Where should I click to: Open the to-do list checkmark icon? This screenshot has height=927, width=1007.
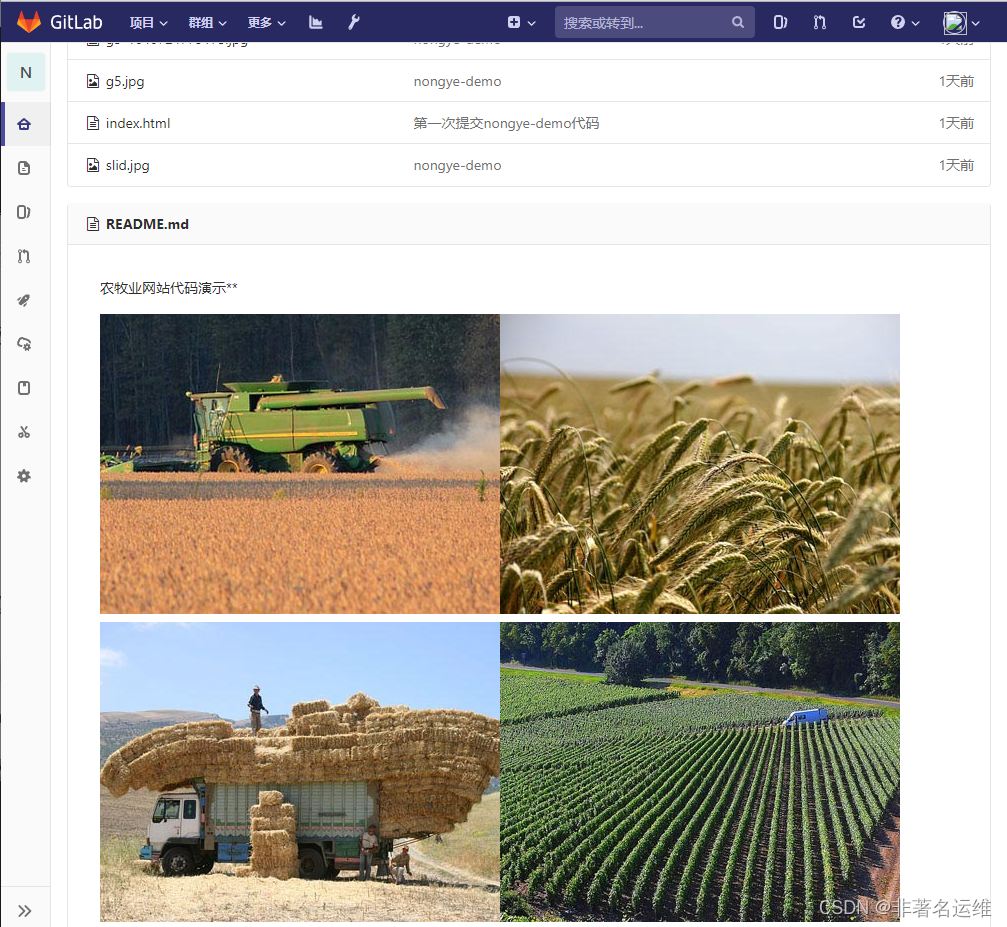tap(859, 22)
